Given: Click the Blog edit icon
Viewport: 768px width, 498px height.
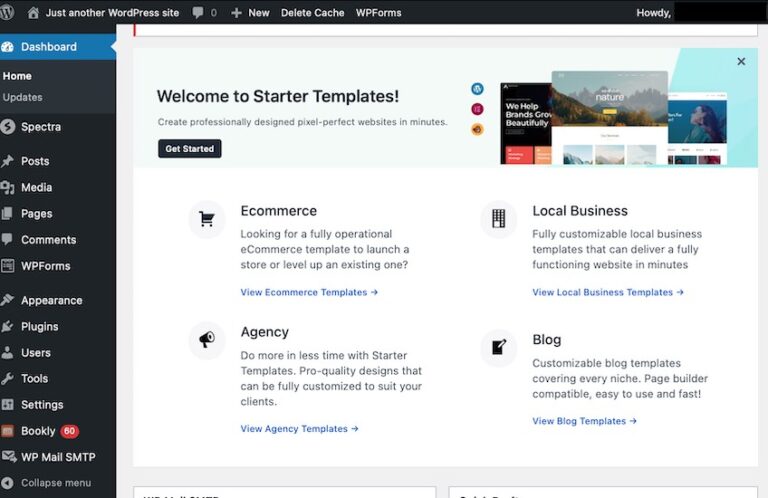Looking at the screenshot, I should coord(498,347).
